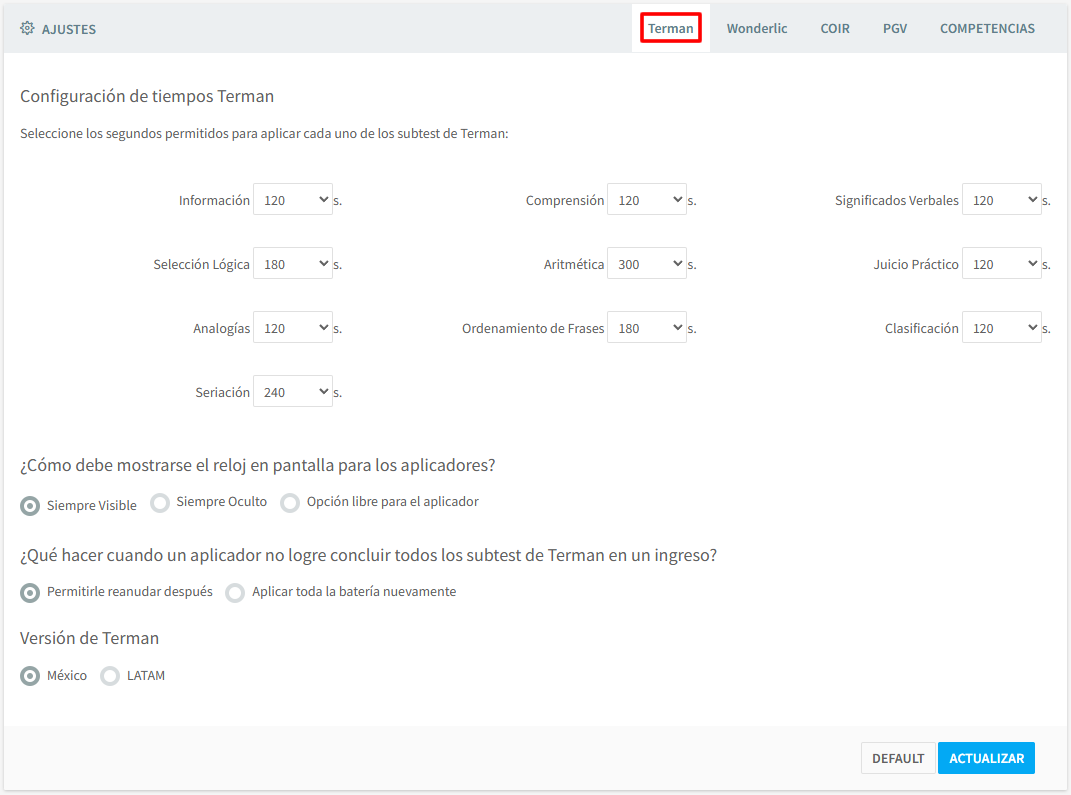1071x795 pixels.
Task: Select the Siempre Oculto clock option
Action: pos(160,503)
